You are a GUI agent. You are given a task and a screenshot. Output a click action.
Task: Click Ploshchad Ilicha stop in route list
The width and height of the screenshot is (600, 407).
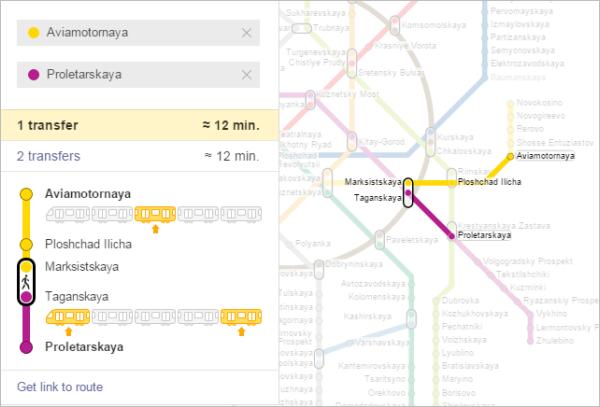(88, 244)
